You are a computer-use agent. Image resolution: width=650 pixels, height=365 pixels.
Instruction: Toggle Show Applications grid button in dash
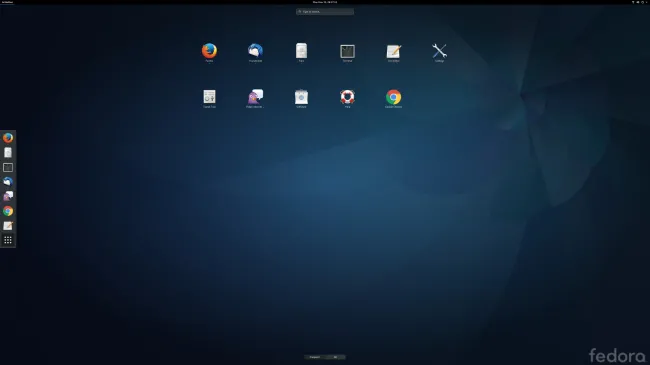8,240
